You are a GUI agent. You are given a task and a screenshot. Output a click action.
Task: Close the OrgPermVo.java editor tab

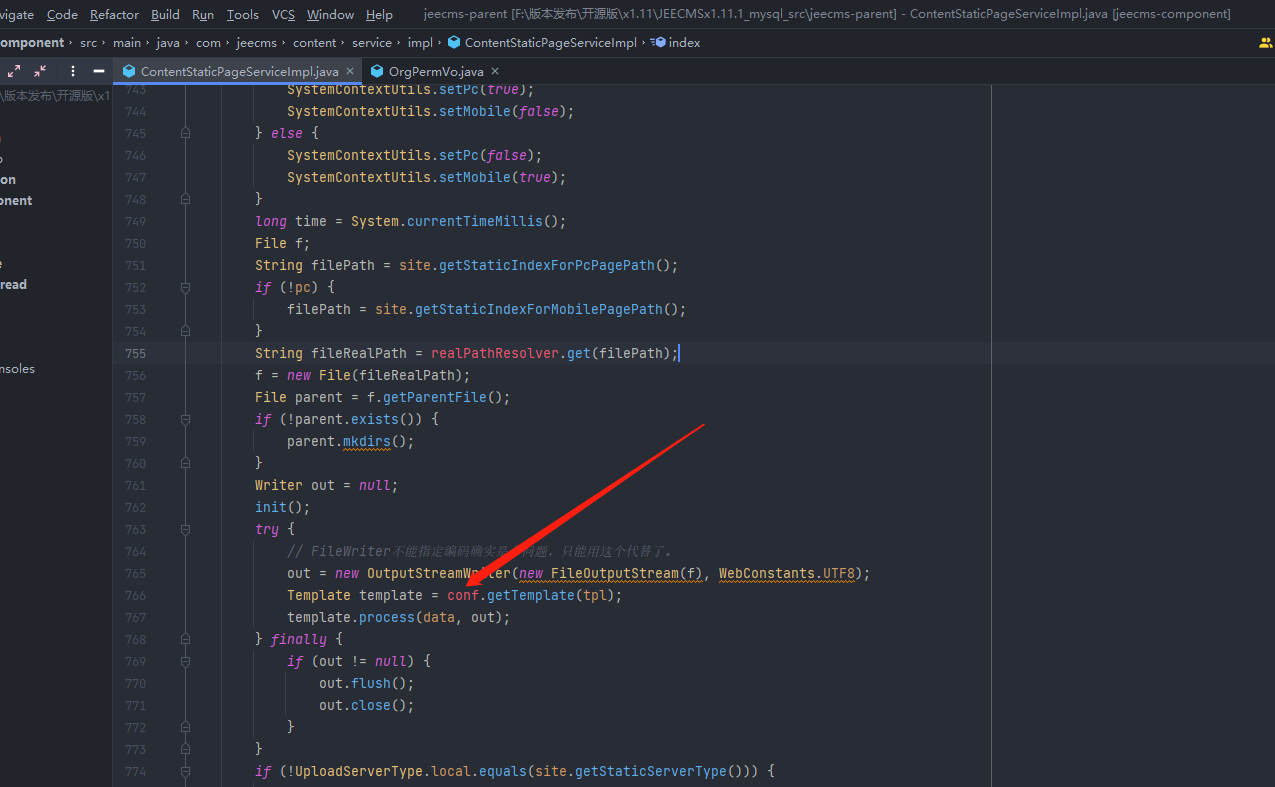pyautogui.click(x=495, y=71)
